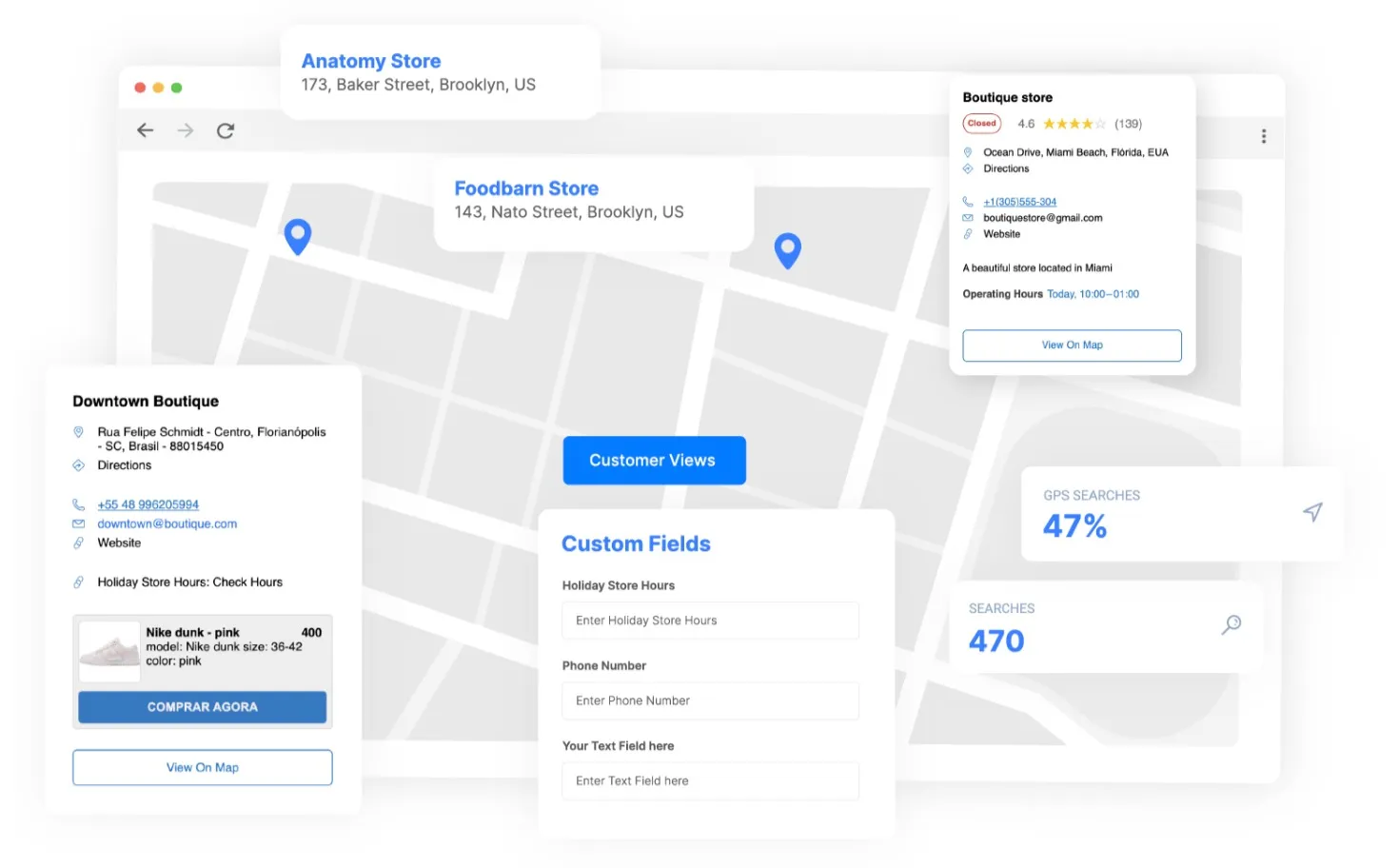Click the GPS searches navigation arrow icon
The width and height of the screenshot is (1399, 868).
click(1312, 512)
